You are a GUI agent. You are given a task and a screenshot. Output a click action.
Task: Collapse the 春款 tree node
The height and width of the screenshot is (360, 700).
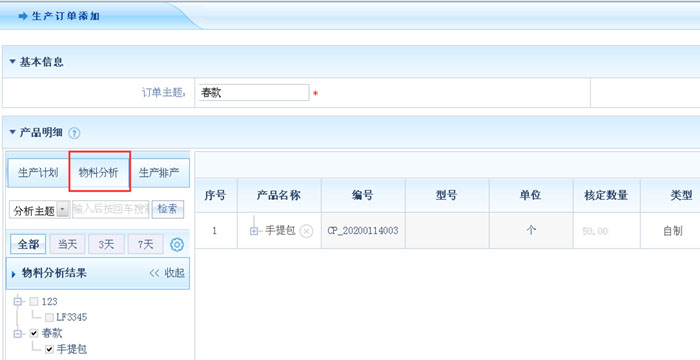tap(18, 334)
